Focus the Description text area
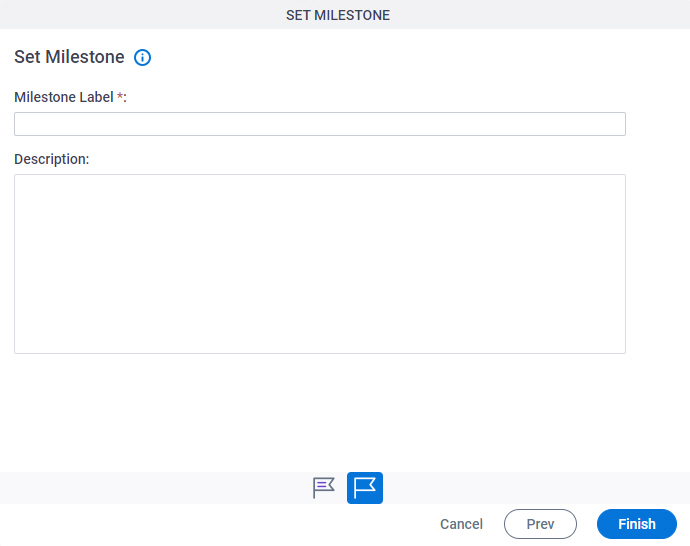Image resolution: width=690 pixels, height=546 pixels. (320, 264)
